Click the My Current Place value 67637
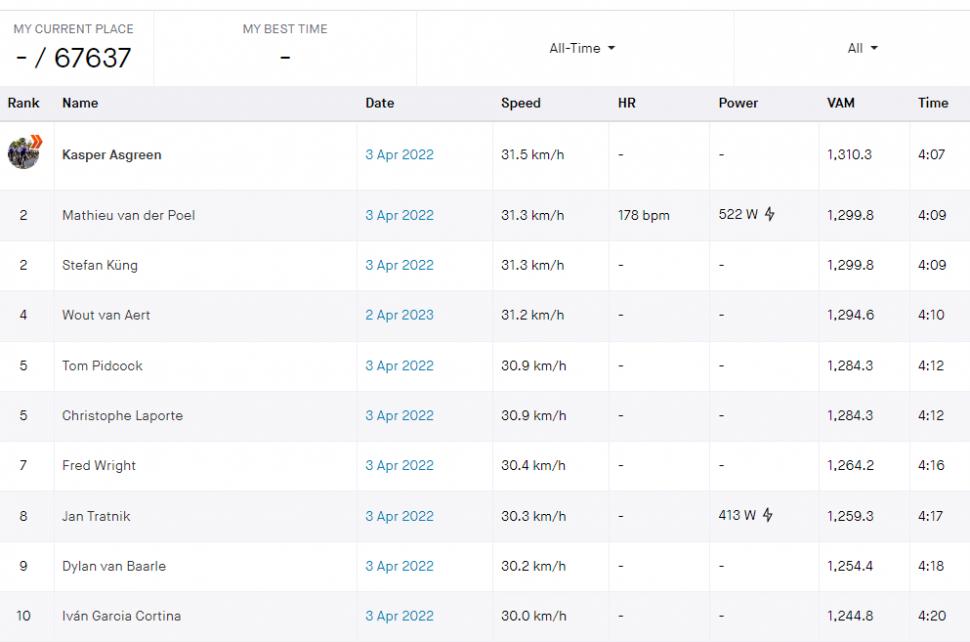 click(93, 58)
